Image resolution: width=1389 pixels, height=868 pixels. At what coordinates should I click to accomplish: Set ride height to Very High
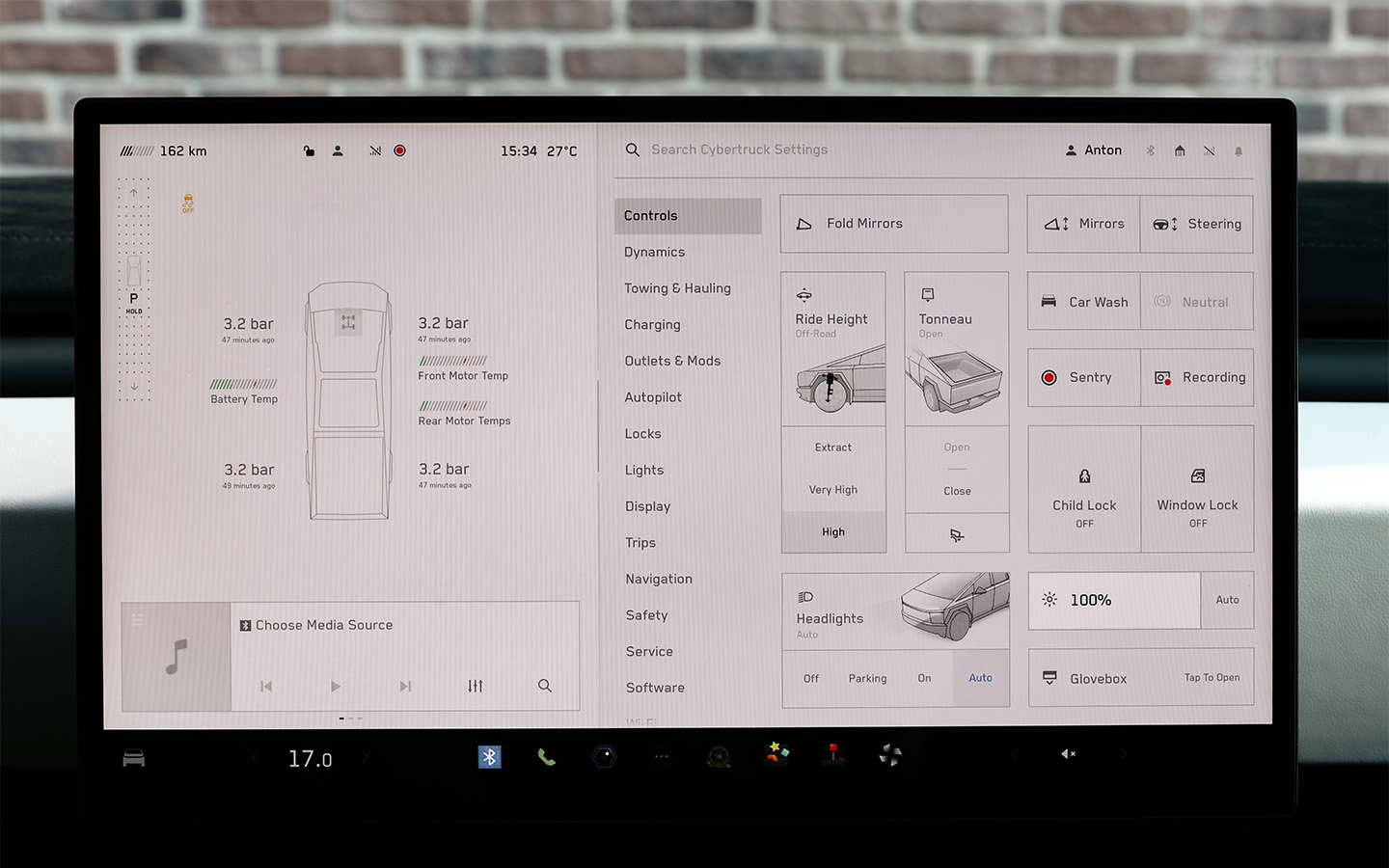(x=833, y=490)
